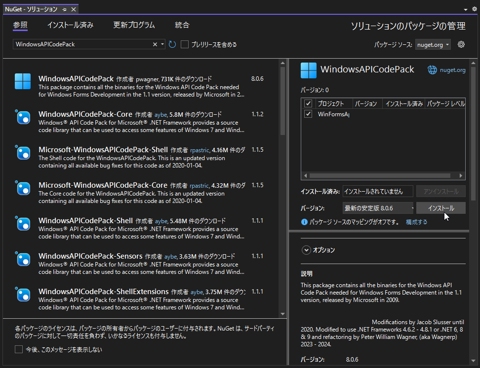Open NuGet settings gear icon
Image resolution: width=480 pixels, height=368 pixels.
click(x=461, y=44)
